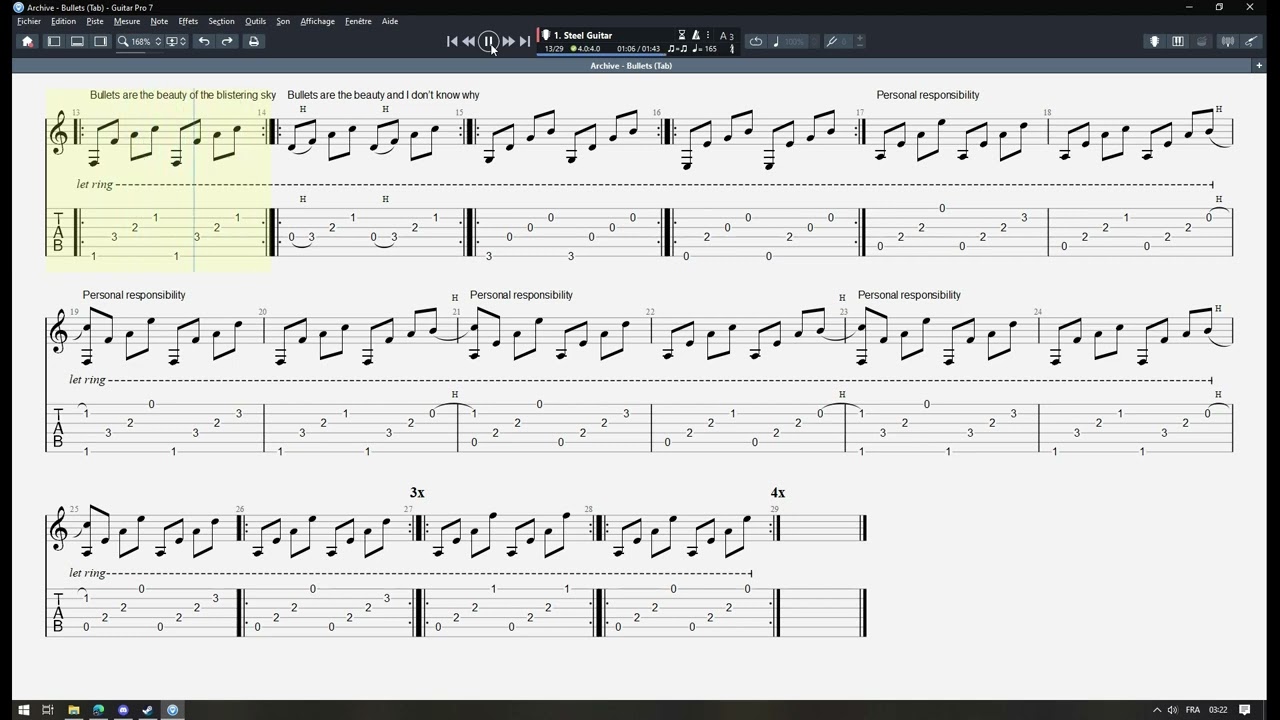Toggle the count-in hourglass icon
This screenshot has width=1280, height=720.
pyautogui.click(x=682, y=35)
